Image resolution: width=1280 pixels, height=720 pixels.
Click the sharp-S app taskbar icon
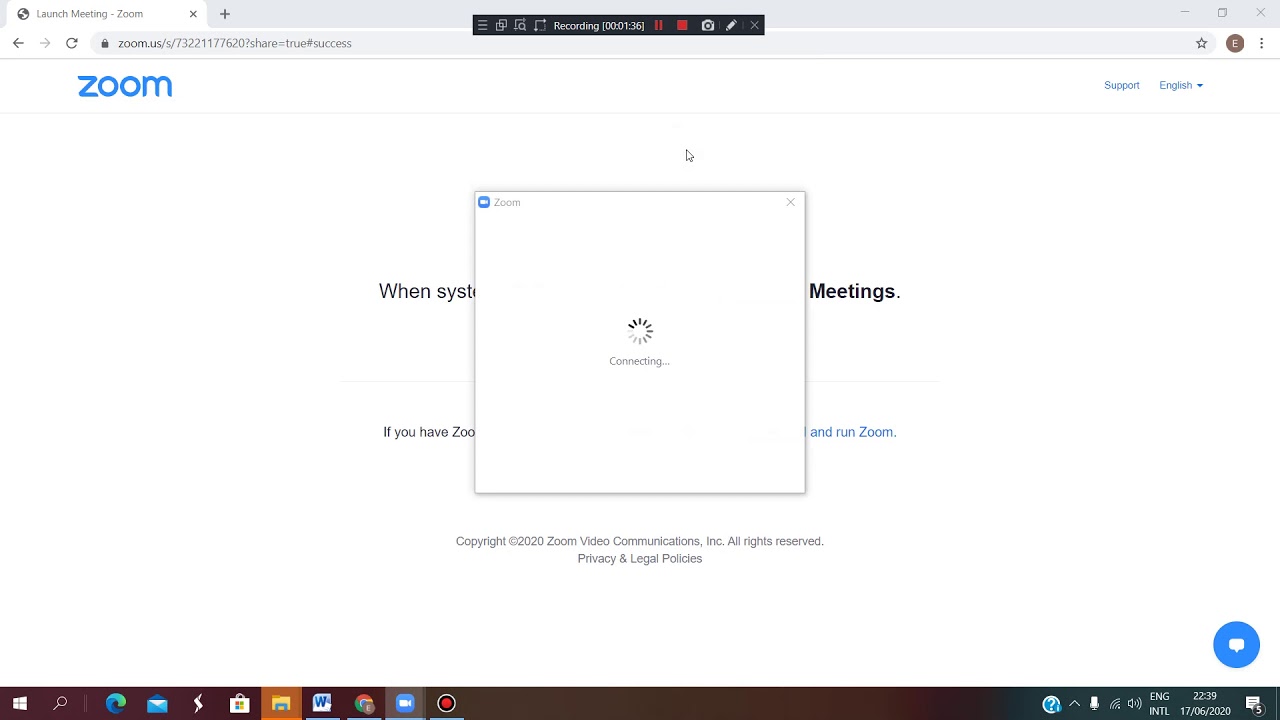click(x=198, y=704)
